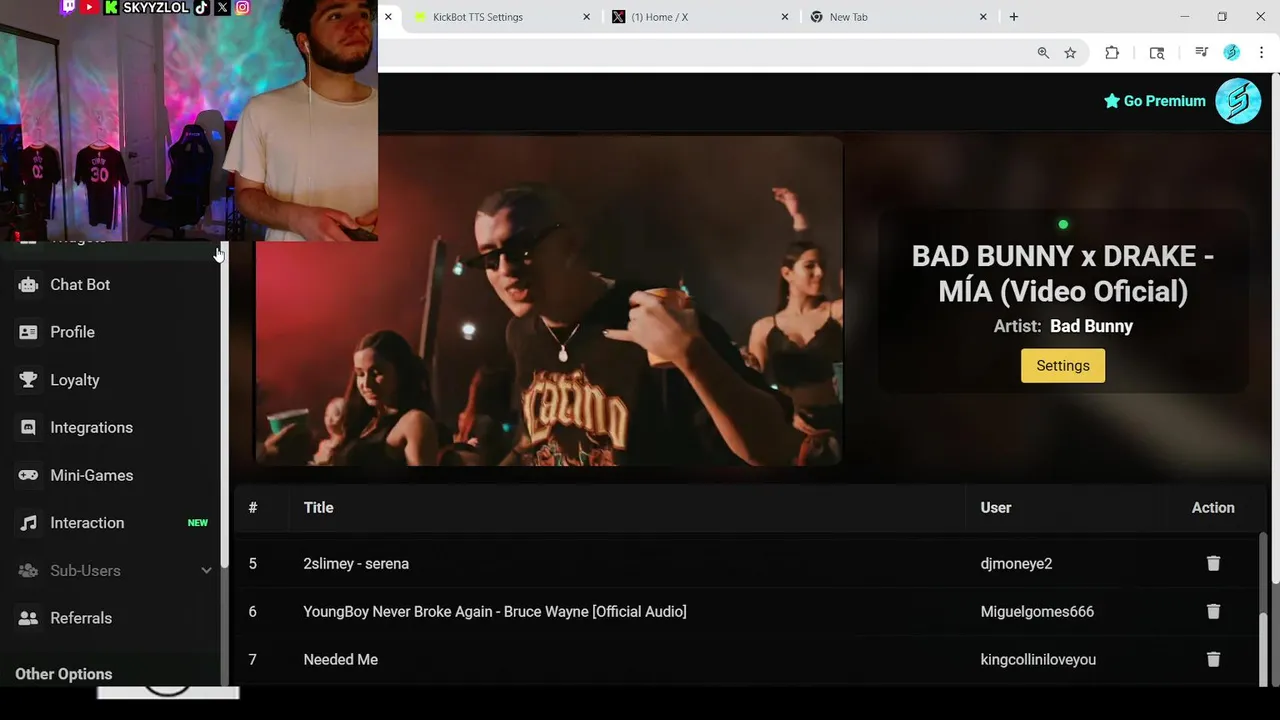
Task: Select the 2slimey - serena song title
Action: [x=356, y=564]
